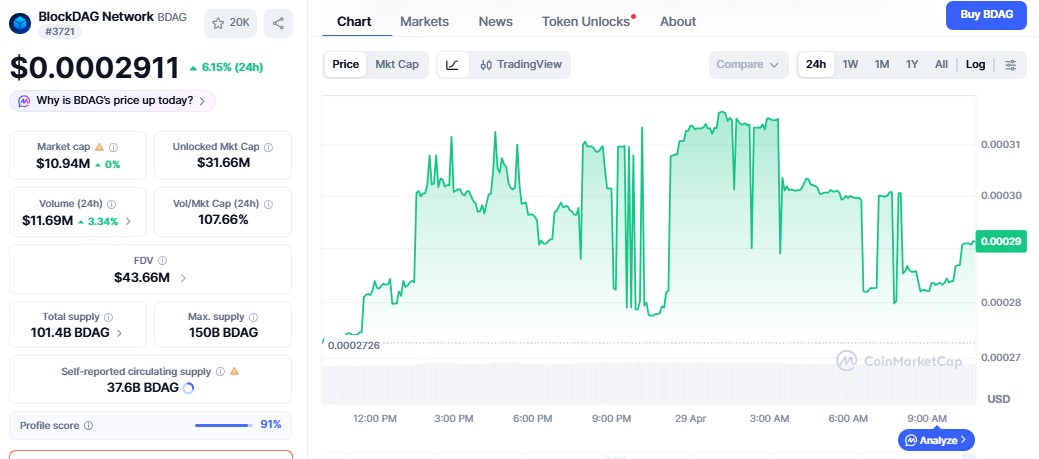This screenshot has height=459, width=1039.
Task: Select Price chart mode
Action: [345, 65]
